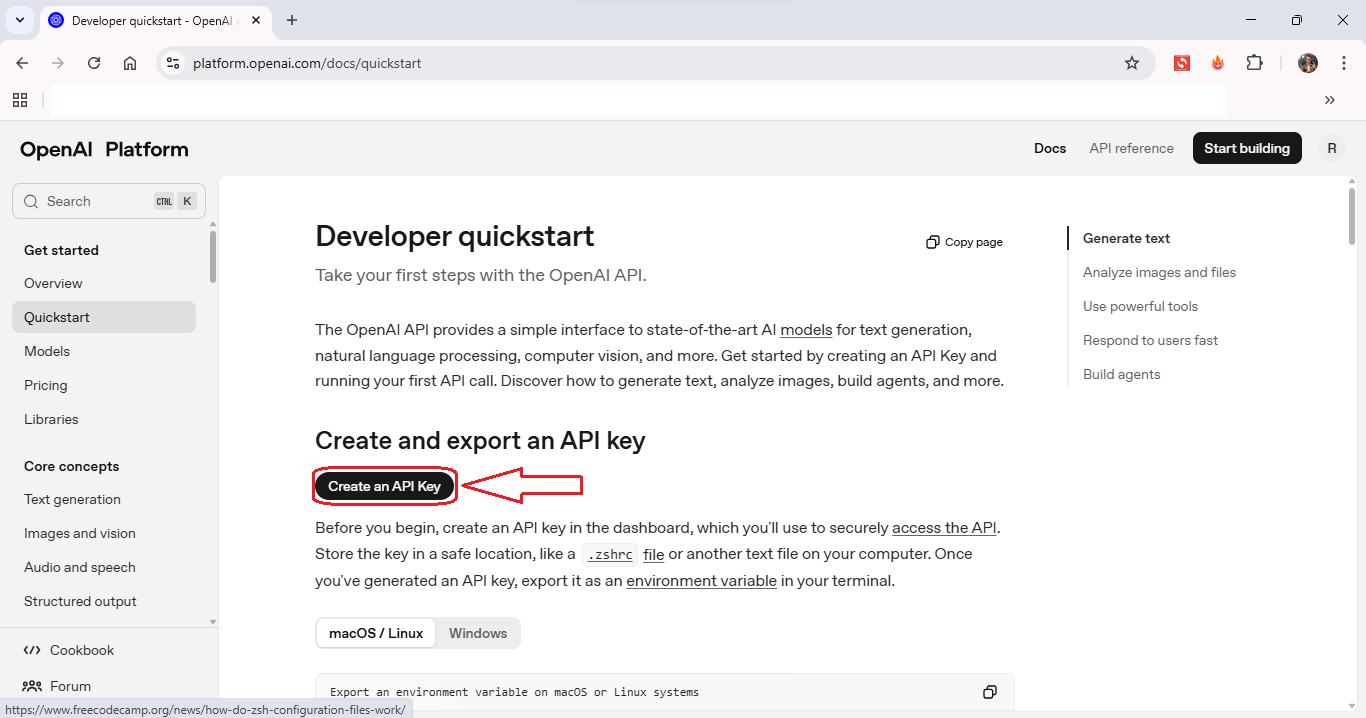Expand the tab search dropdown arrow
The width and height of the screenshot is (1366, 718).
(19, 20)
